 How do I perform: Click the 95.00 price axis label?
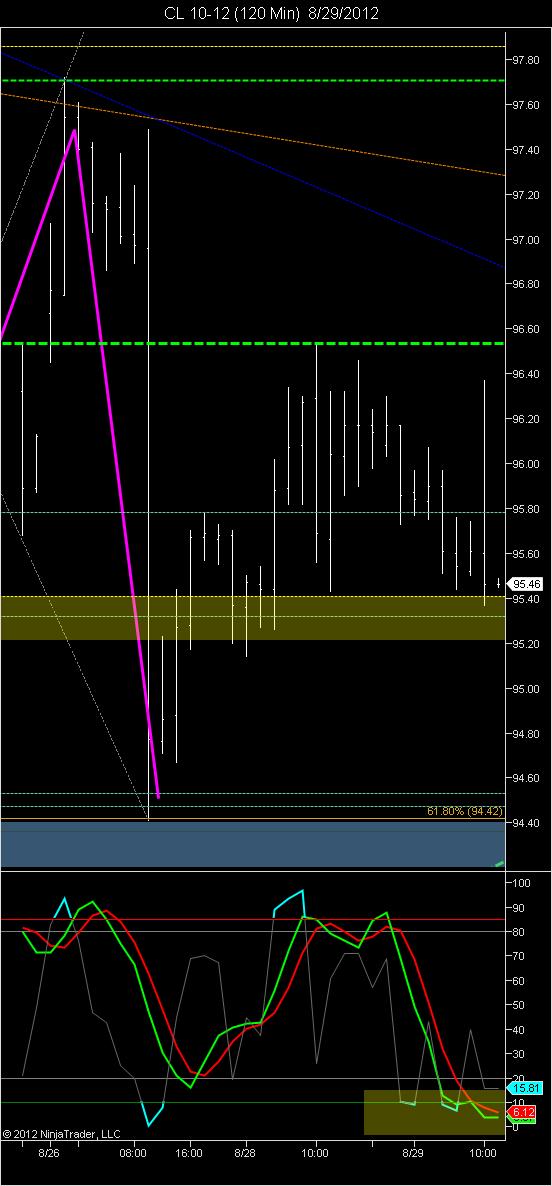coord(526,689)
